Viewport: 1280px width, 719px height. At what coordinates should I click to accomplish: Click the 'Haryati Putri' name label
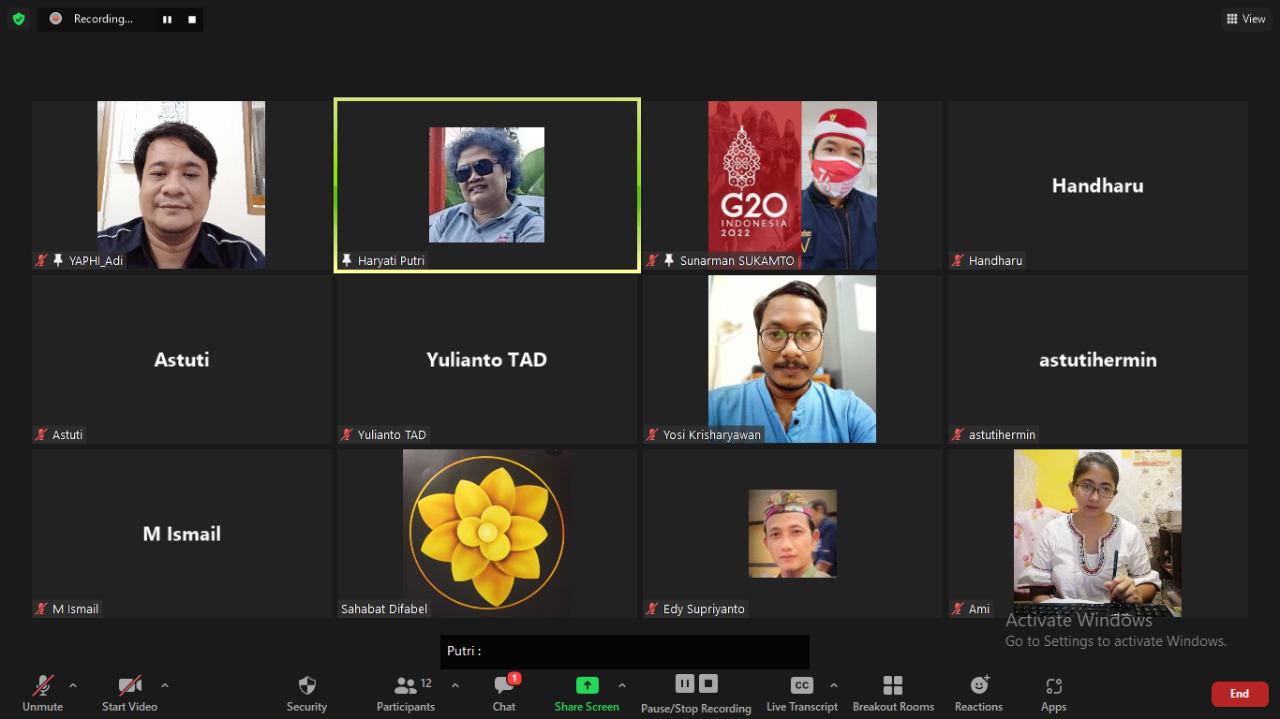pos(391,260)
